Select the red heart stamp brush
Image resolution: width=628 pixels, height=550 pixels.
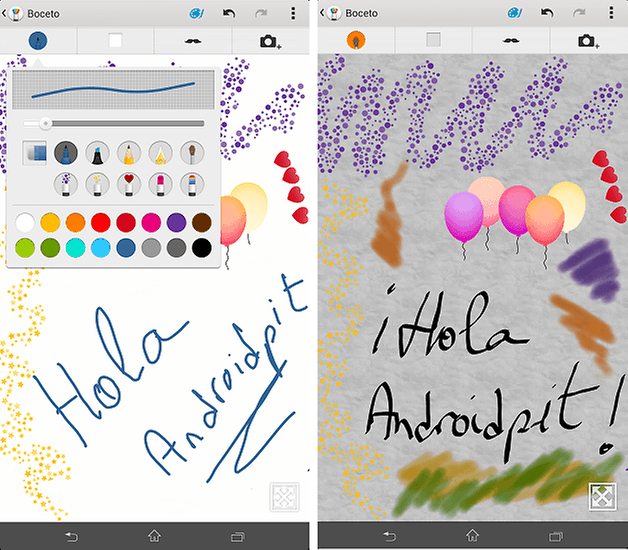coord(129,184)
